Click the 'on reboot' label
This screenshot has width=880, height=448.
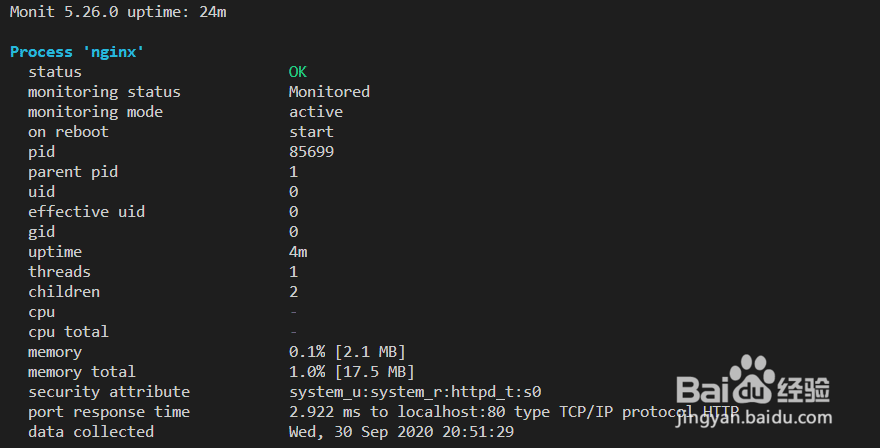pos(68,132)
